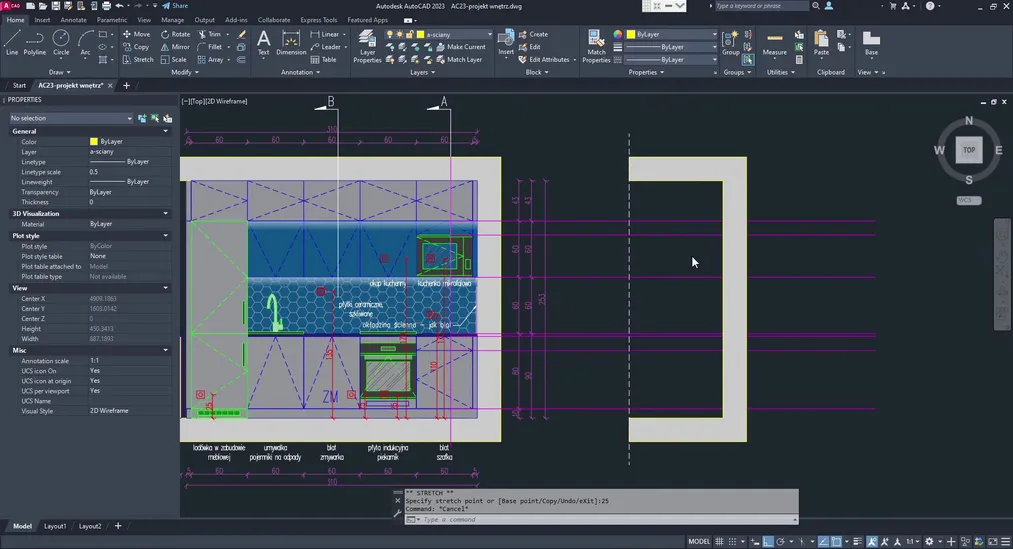This screenshot has width=1013, height=549.
Task: Click the yellow ByLayer color swatch in ribbon
Action: tap(630, 34)
